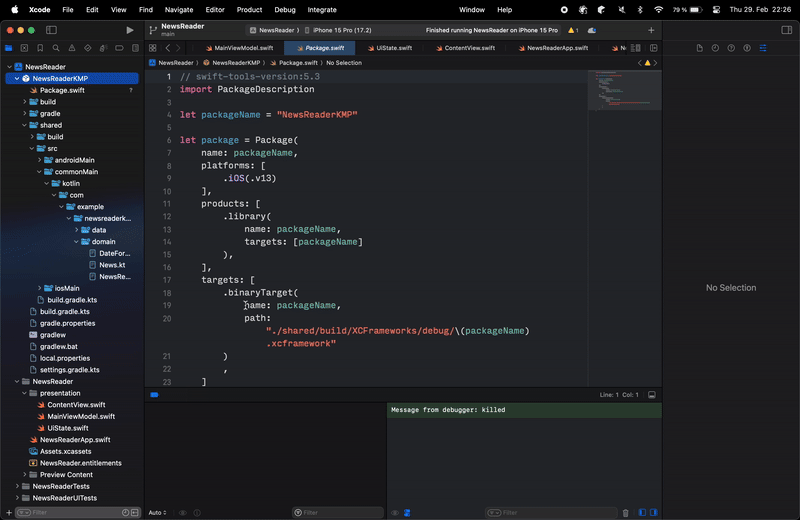The width and height of the screenshot is (800, 520).
Task: Open the Debug menu
Action: pyautogui.click(x=285, y=10)
